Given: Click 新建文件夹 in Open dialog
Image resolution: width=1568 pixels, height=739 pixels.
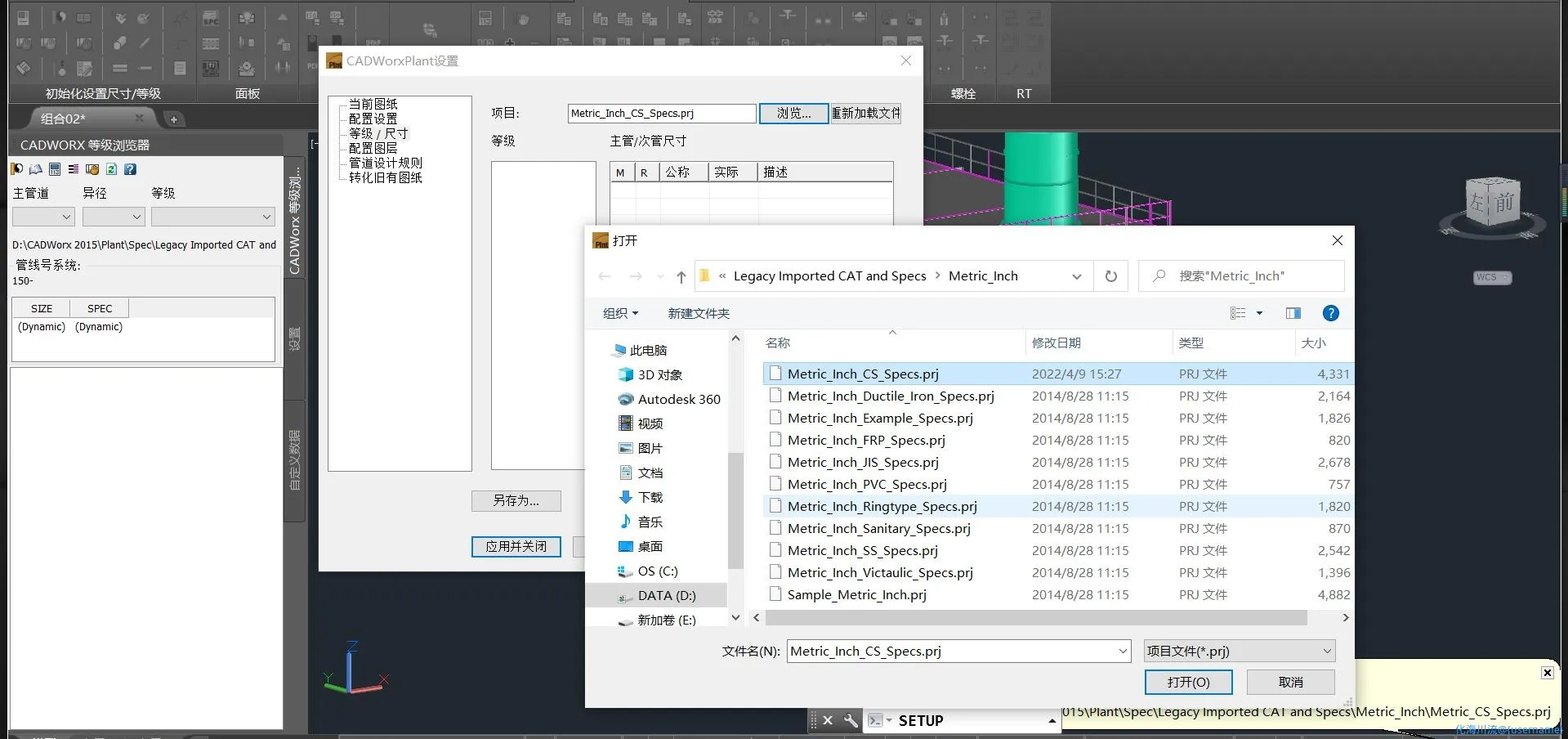Looking at the screenshot, I should click(699, 313).
